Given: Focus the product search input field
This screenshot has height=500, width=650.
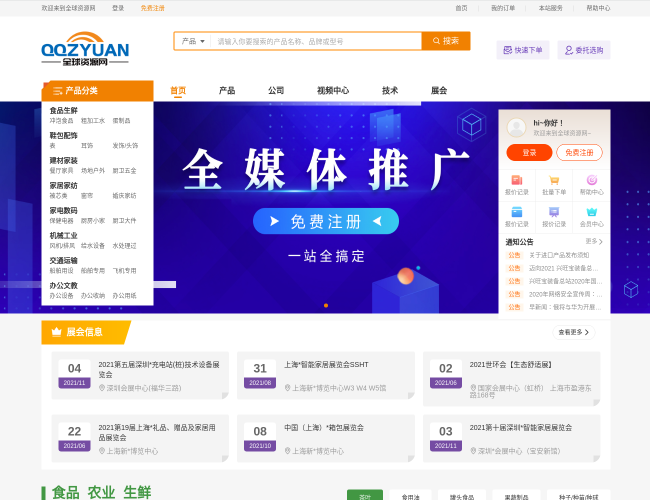Looking at the screenshot, I should click(x=316, y=41).
